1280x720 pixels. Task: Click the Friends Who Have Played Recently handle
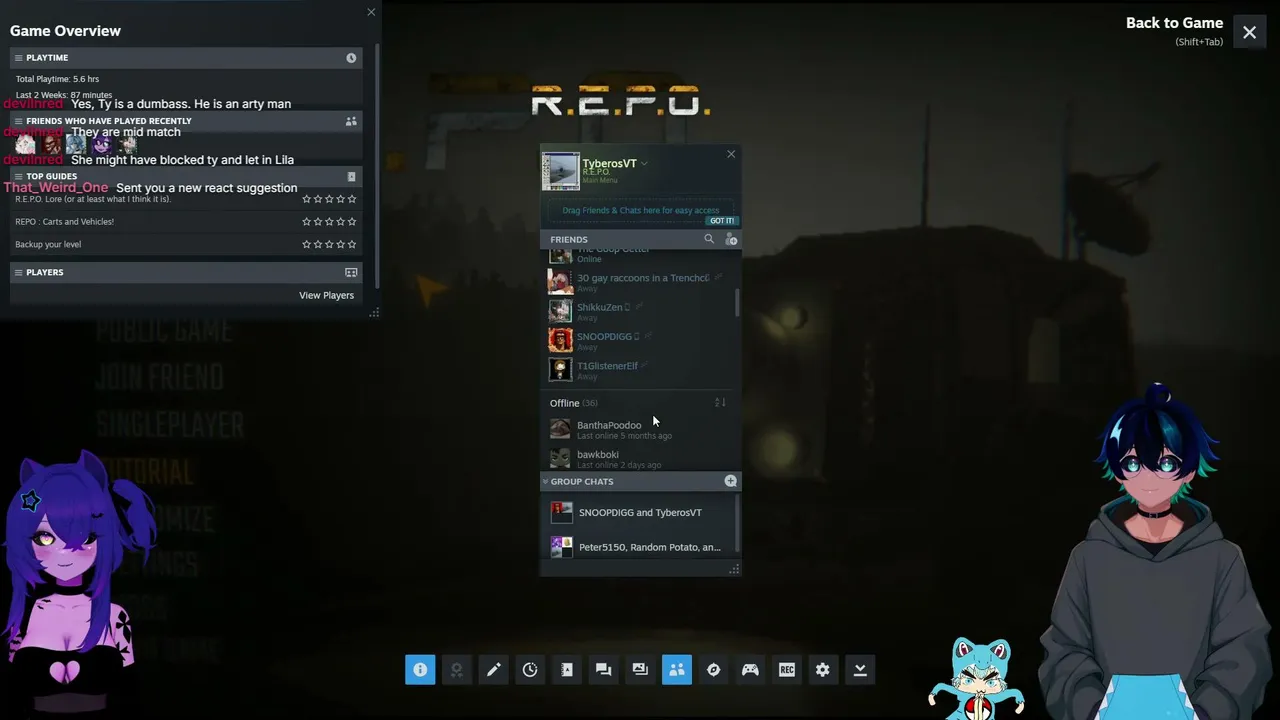[x=18, y=121]
